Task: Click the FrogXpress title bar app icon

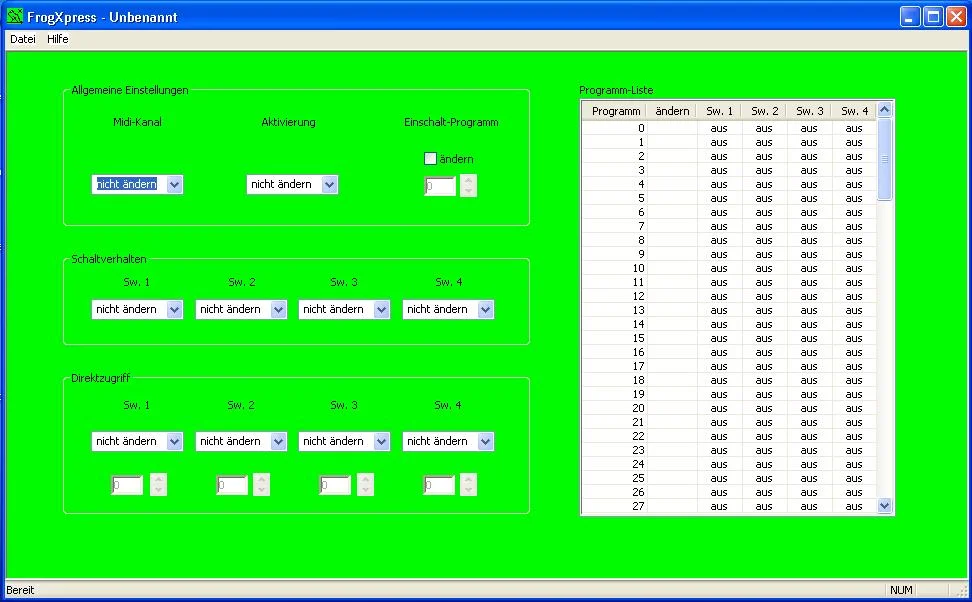Action: click(14, 16)
